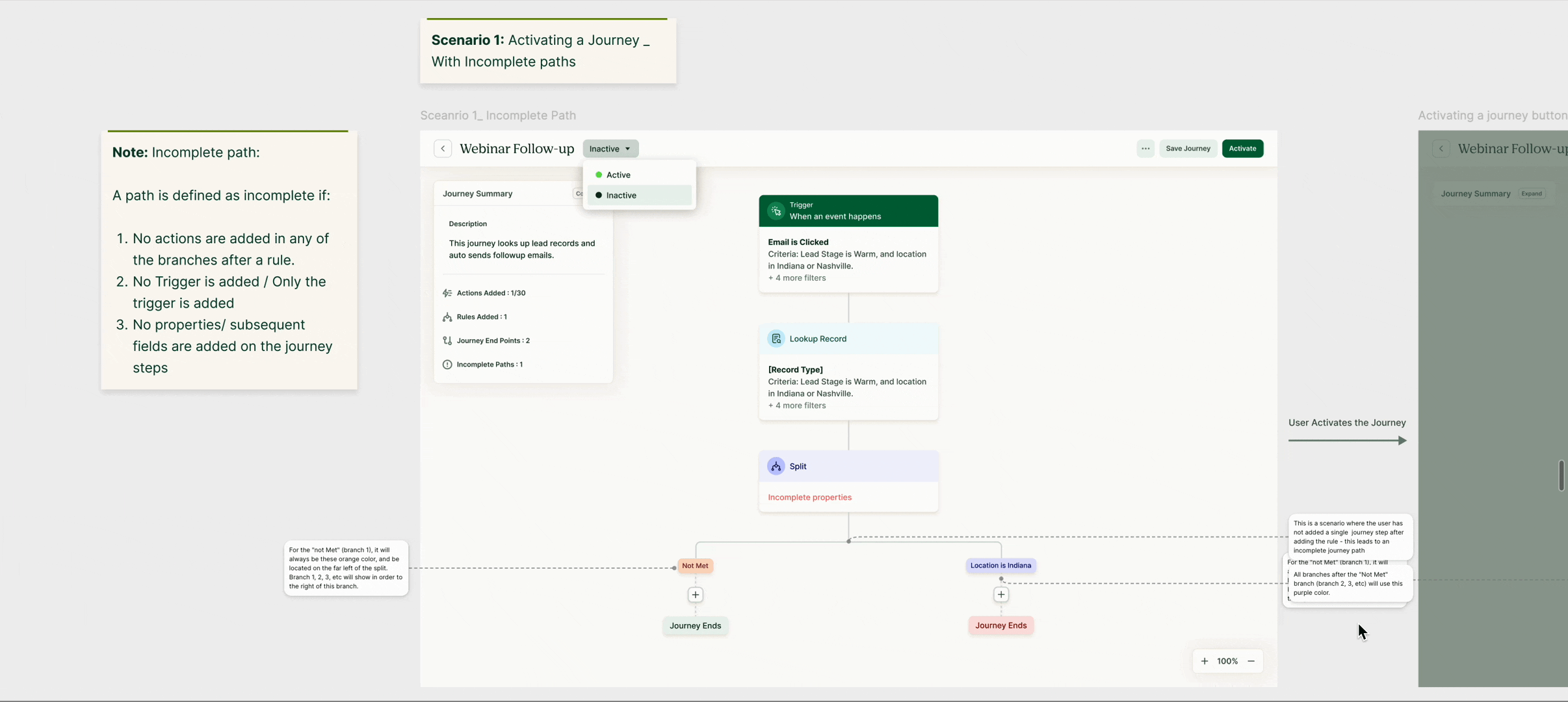1568x702 pixels.
Task: Click the plus zoom control icon
Action: 1204,661
